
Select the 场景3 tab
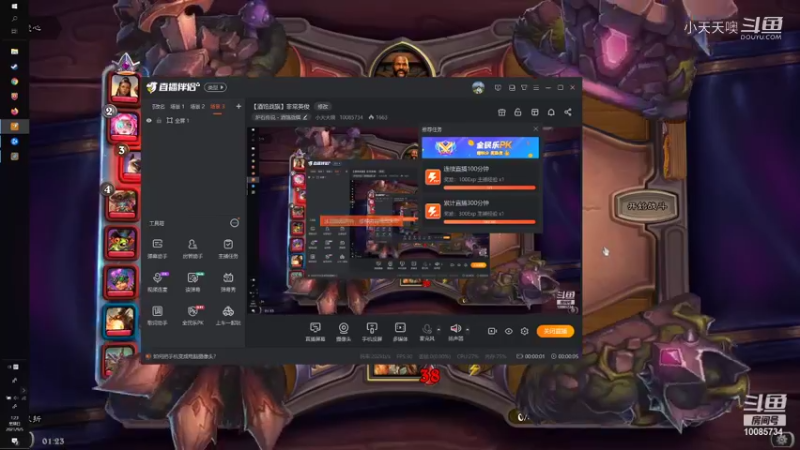click(217, 107)
